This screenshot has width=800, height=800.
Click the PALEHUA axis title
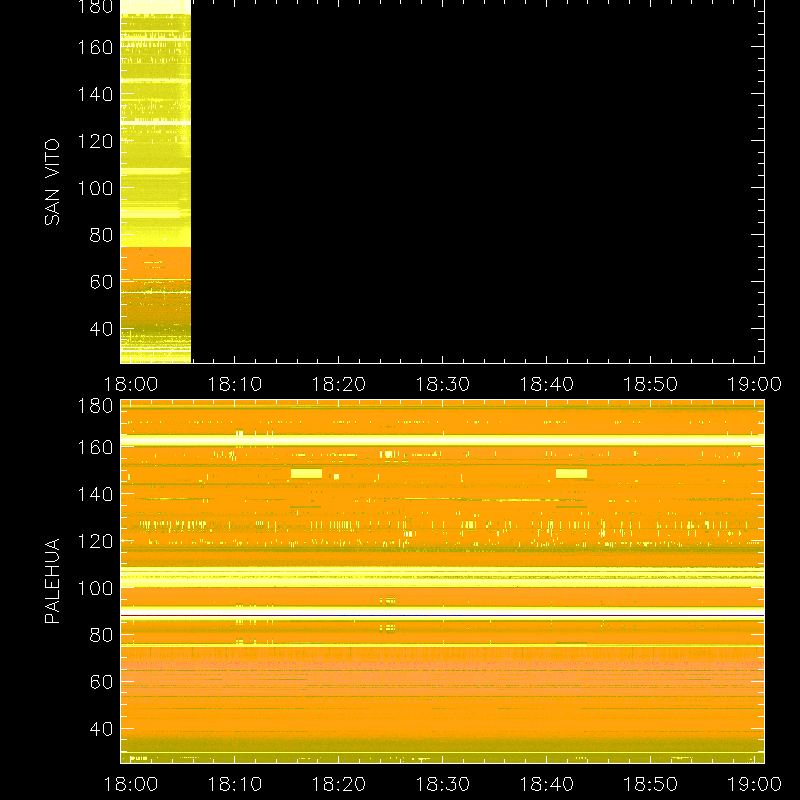tap(52, 581)
